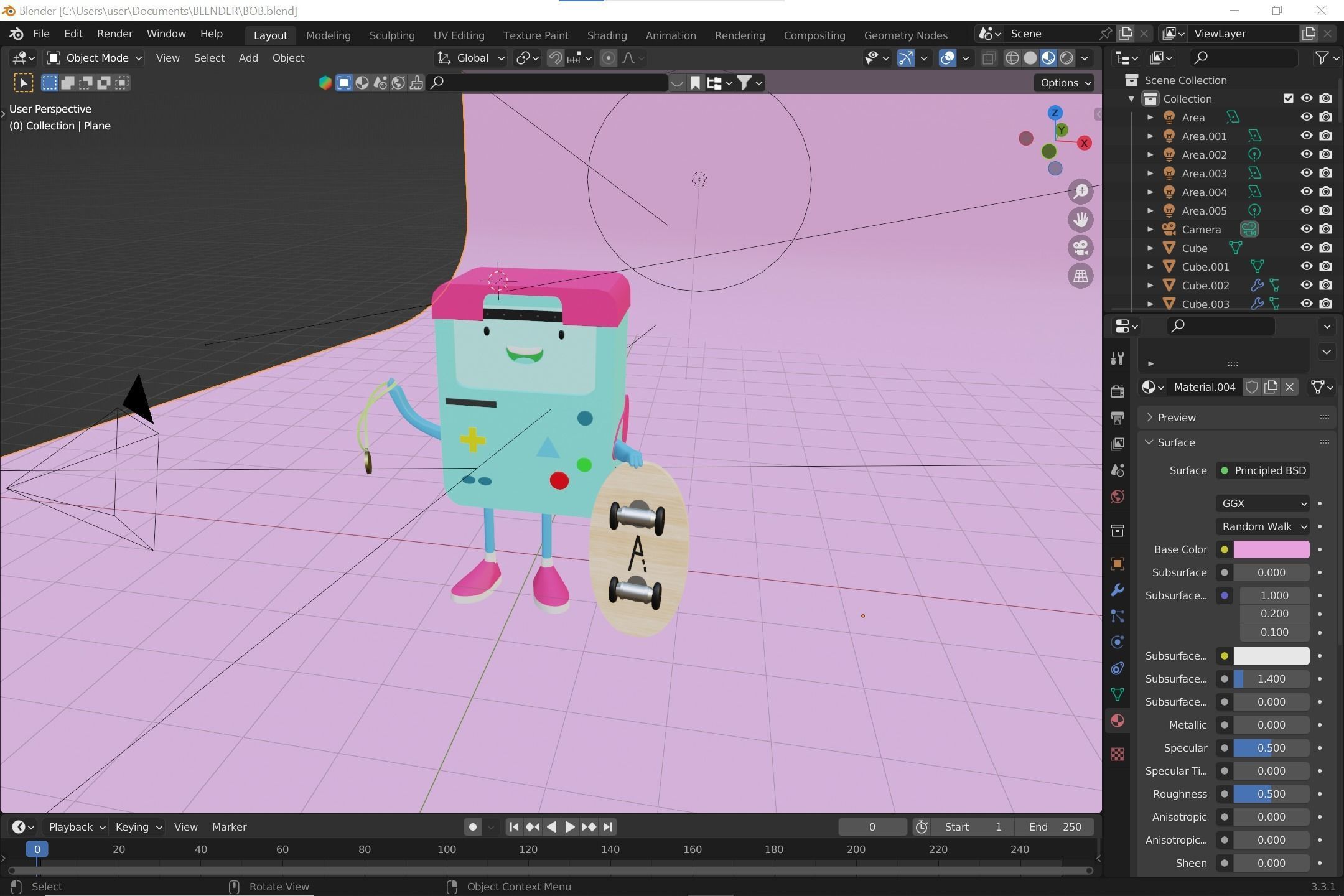Open the Scene properties tab
1344x896 pixels.
coord(1118,470)
